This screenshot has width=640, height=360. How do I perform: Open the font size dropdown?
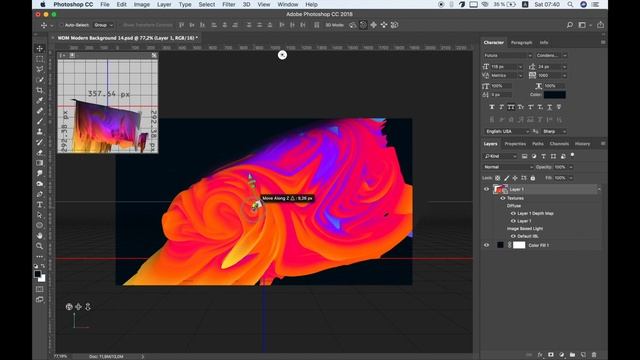click(520, 67)
